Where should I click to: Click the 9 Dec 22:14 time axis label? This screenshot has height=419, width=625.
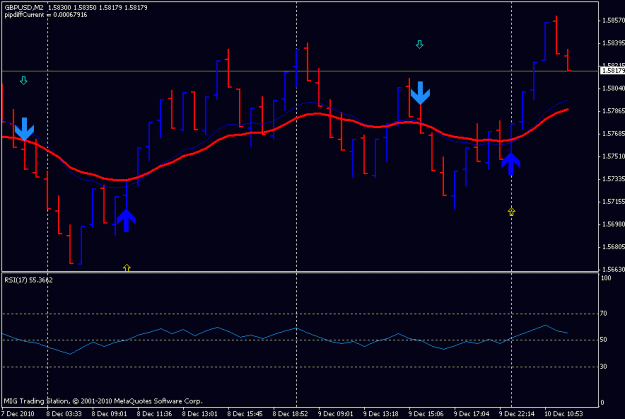[516, 414]
